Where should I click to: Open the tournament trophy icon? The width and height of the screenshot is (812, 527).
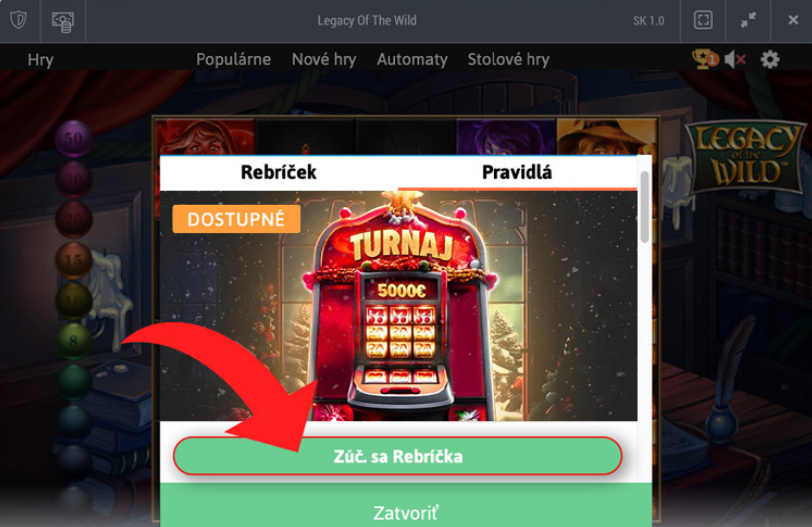coord(705,59)
